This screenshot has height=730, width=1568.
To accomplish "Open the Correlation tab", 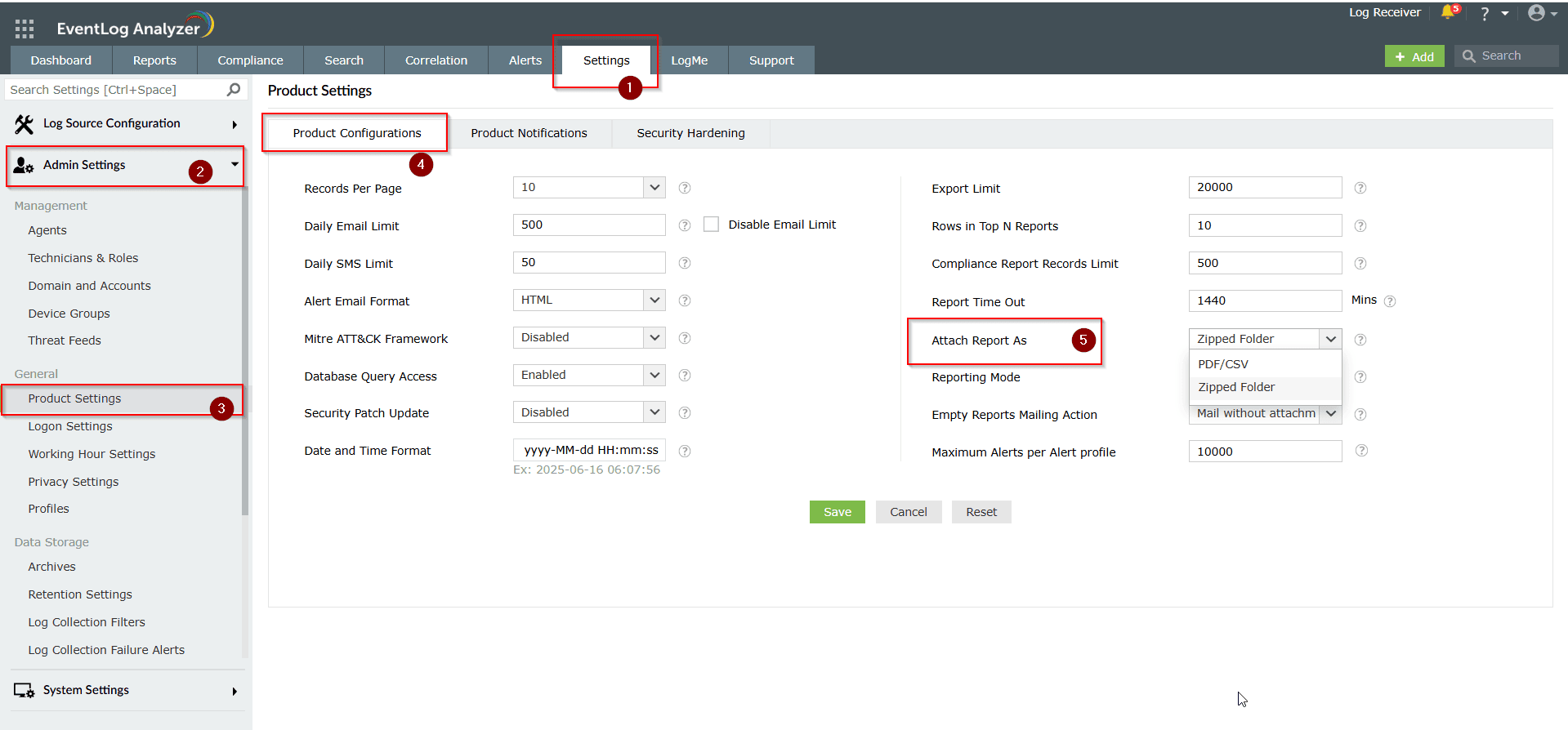I will (436, 60).
